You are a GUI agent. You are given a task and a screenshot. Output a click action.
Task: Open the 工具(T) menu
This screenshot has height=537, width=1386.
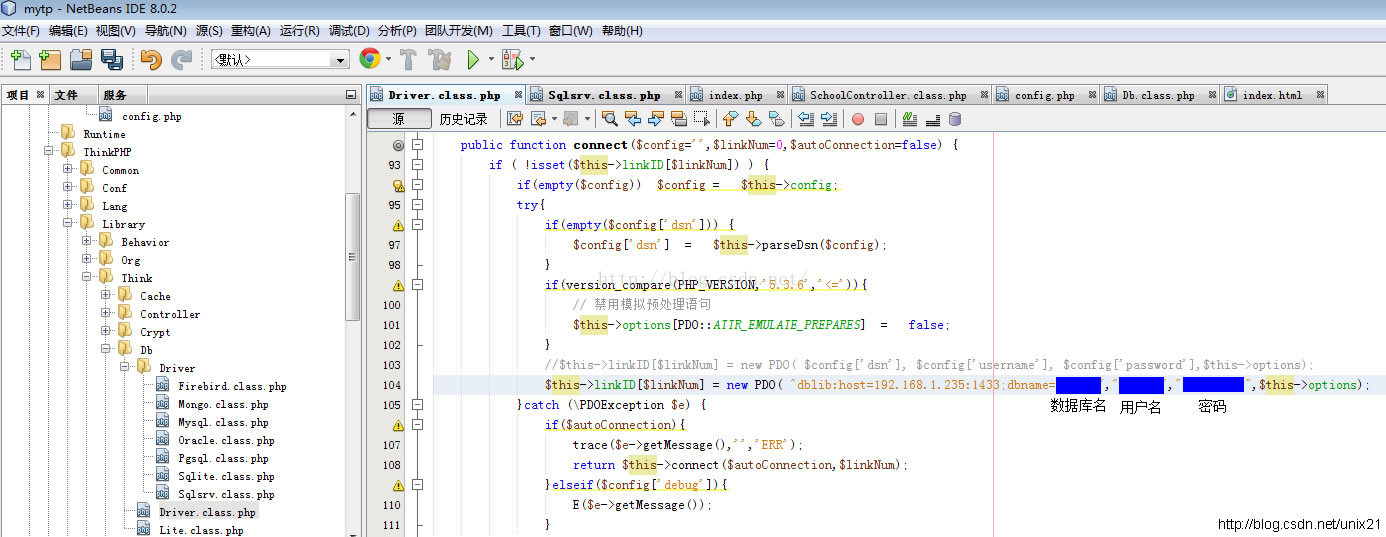point(521,31)
